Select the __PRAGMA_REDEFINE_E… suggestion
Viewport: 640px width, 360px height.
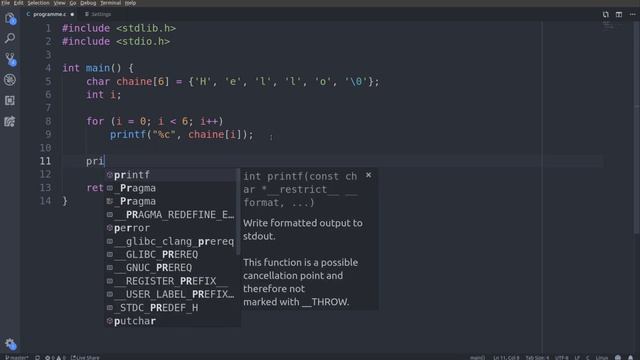(170, 215)
